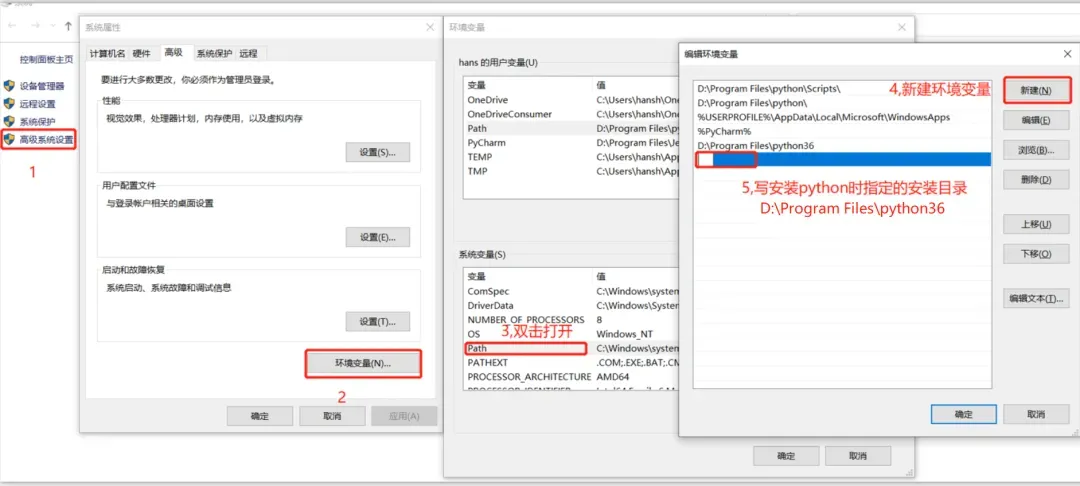Image resolution: width=1080 pixels, height=486 pixels.
Task: Switch to 系统保护 tab
Action: point(214,53)
